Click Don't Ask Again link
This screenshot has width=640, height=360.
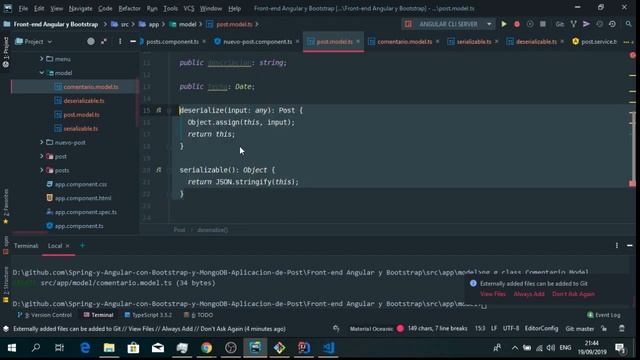(x=573, y=294)
